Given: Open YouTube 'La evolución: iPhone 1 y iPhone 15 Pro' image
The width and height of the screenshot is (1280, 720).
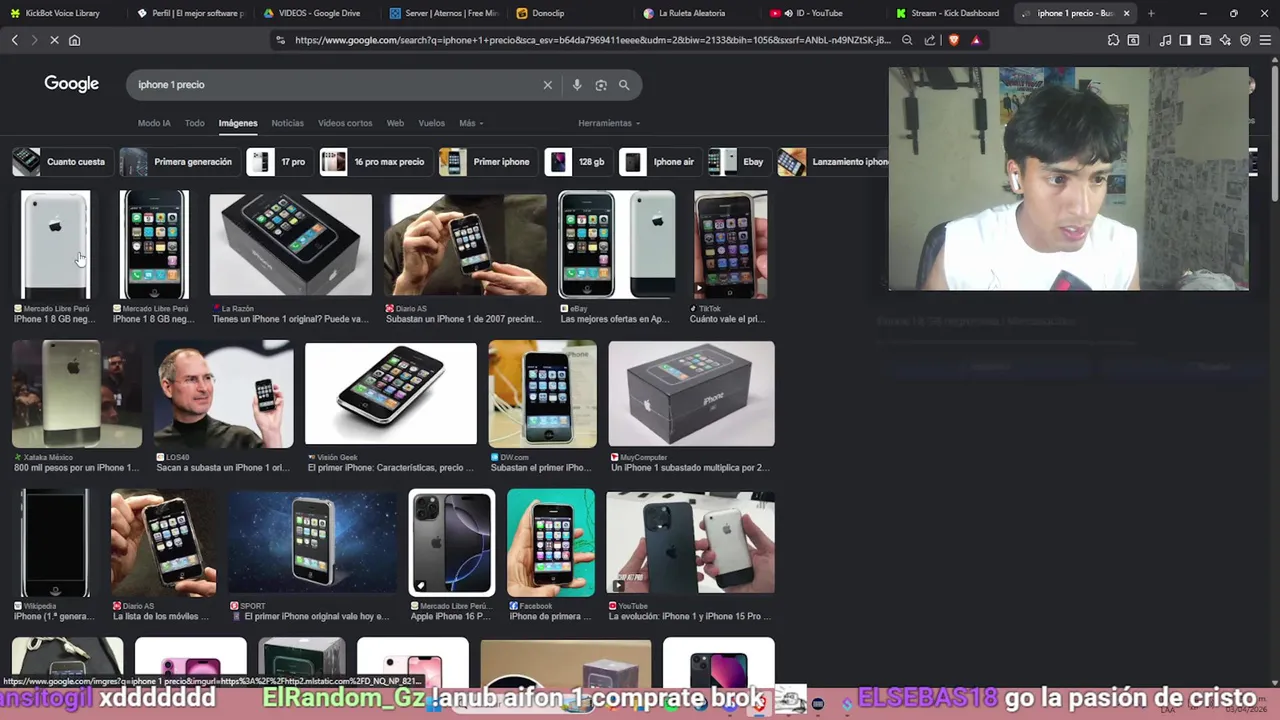Looking at the screenshot, I should click(x=690, y=543).
